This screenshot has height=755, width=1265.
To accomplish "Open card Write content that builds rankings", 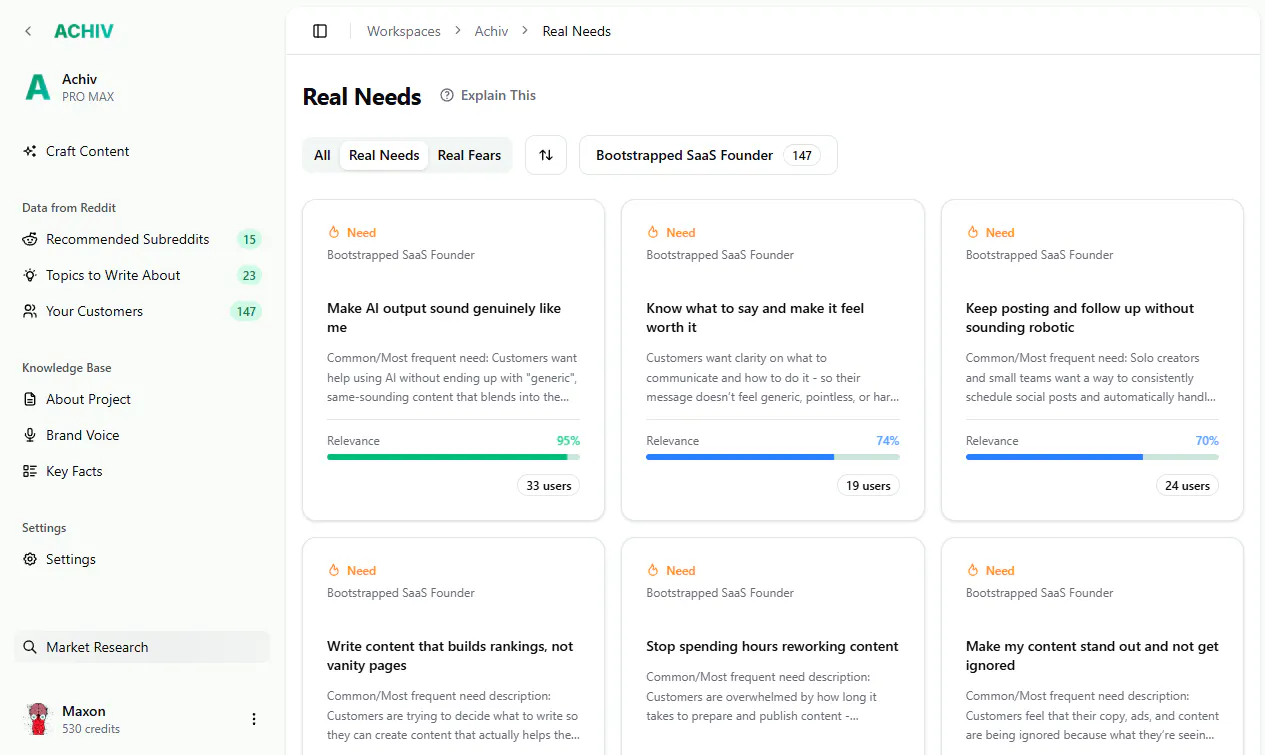I will [453, 646].
